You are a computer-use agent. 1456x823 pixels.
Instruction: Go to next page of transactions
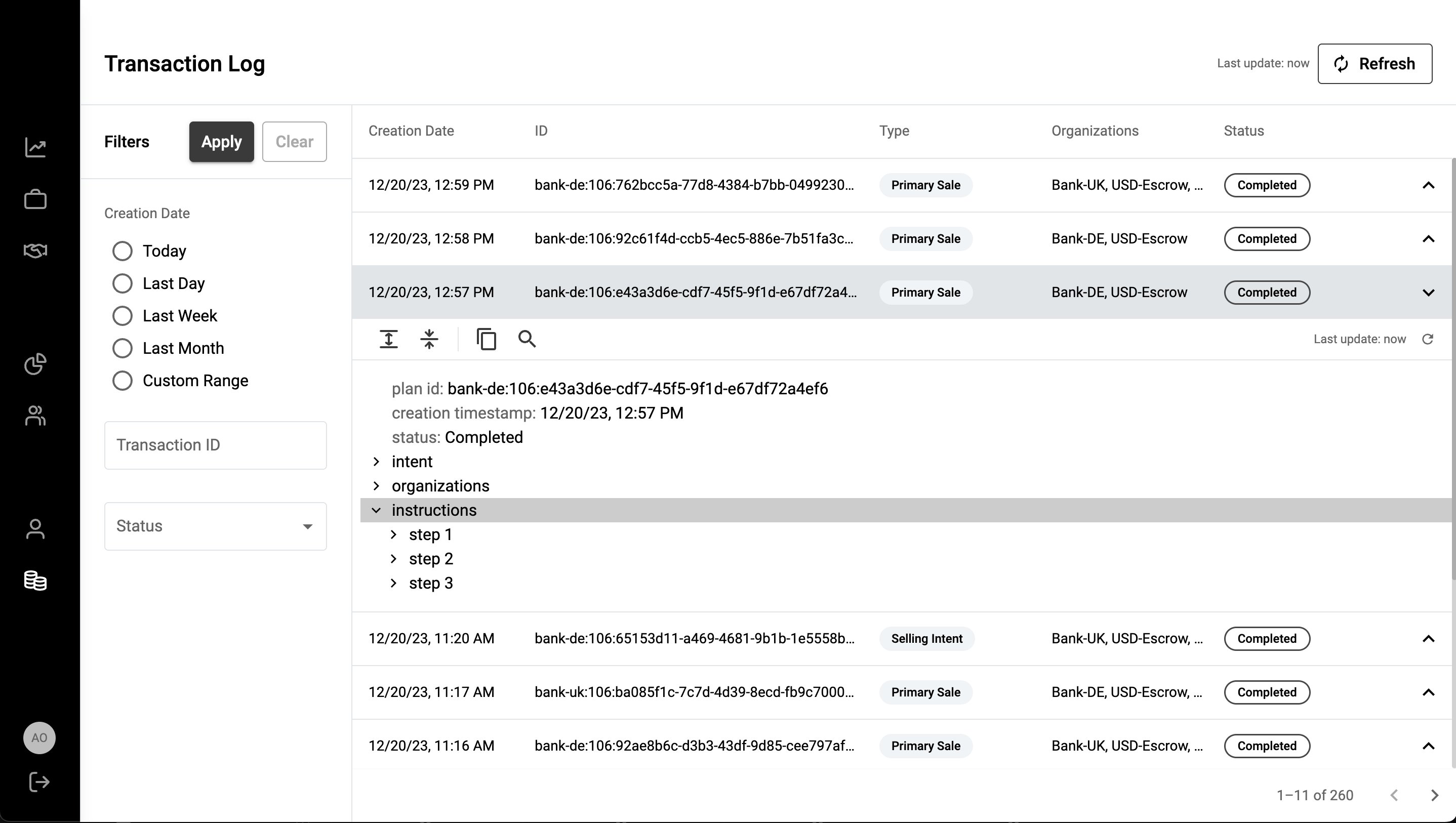click(1435, 795)
